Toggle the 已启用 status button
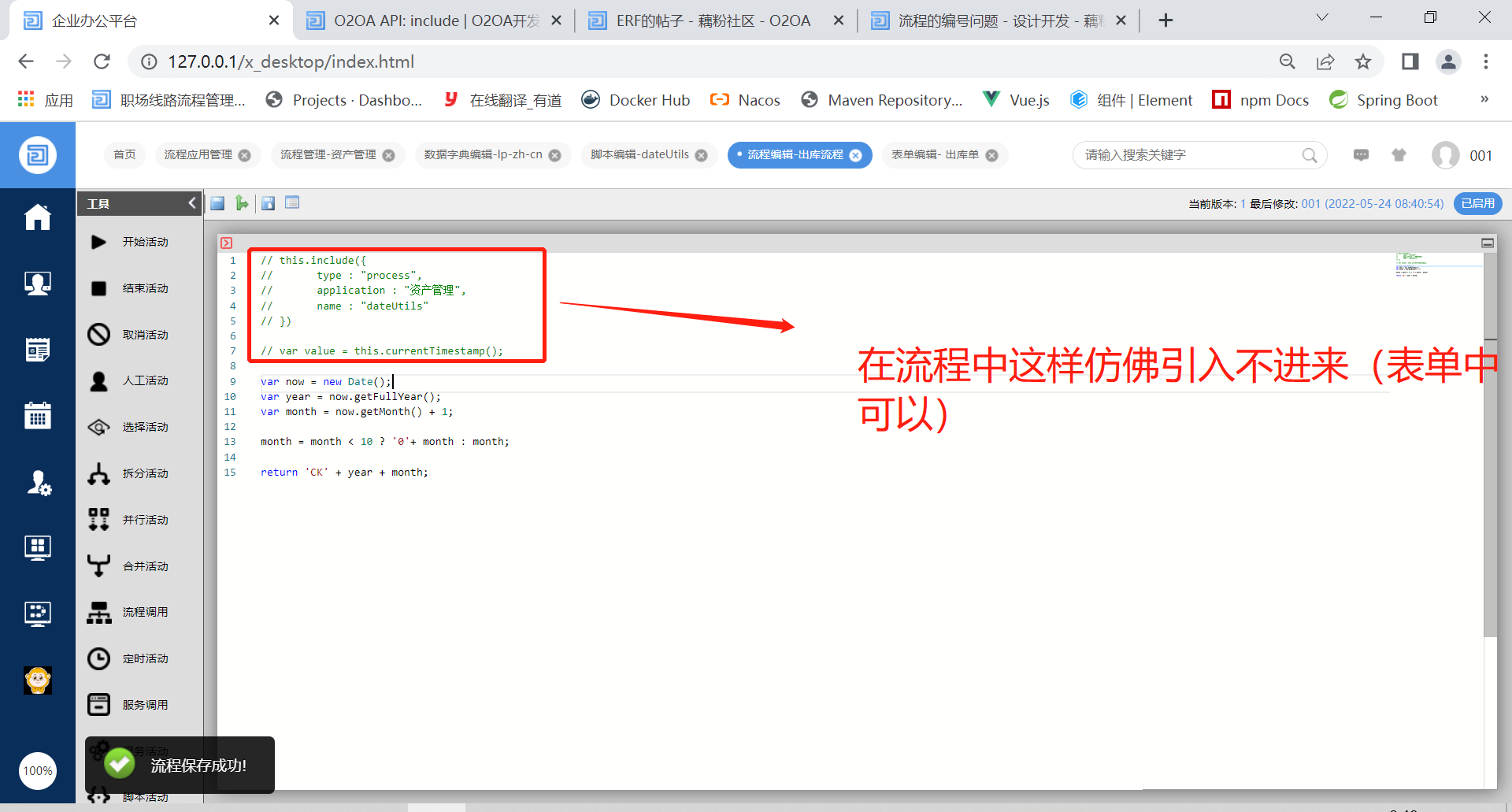 click(x=1478, y=203)
